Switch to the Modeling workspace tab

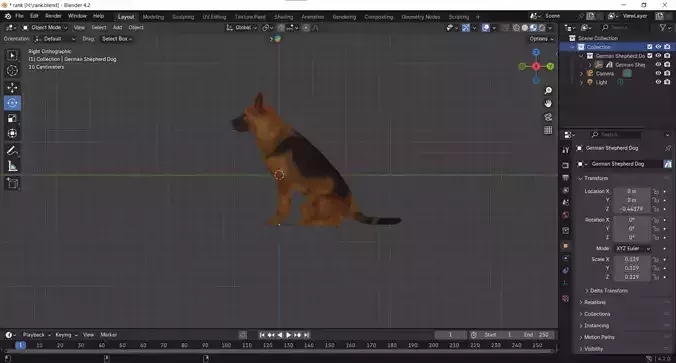[x=153, y=17]
